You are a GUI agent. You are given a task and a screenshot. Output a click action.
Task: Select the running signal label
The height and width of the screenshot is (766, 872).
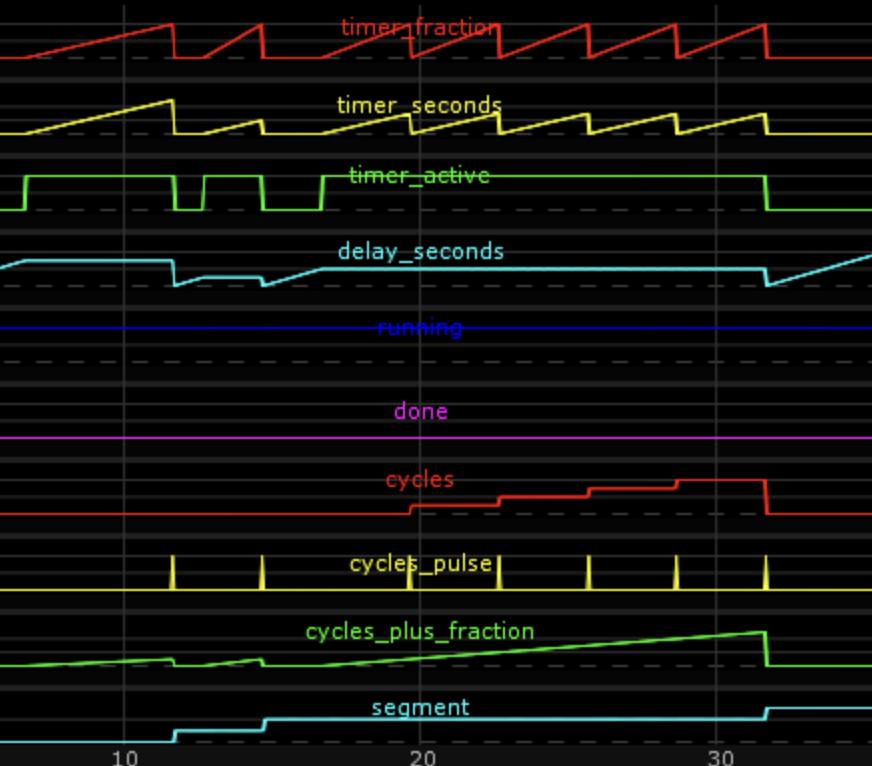click(420, 328)
